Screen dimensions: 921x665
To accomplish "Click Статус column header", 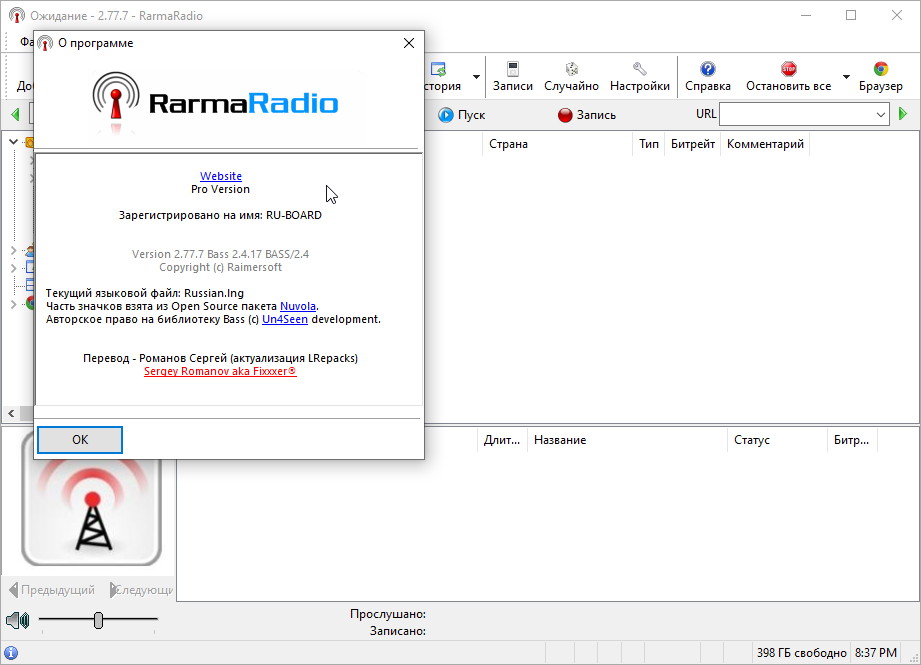I will point(777,440).
